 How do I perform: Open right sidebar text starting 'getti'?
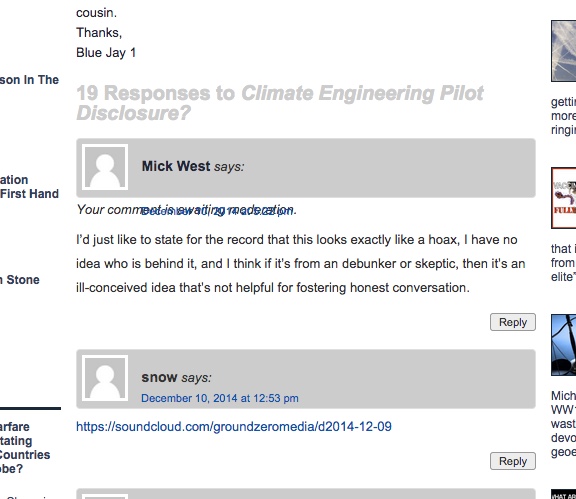564,116
